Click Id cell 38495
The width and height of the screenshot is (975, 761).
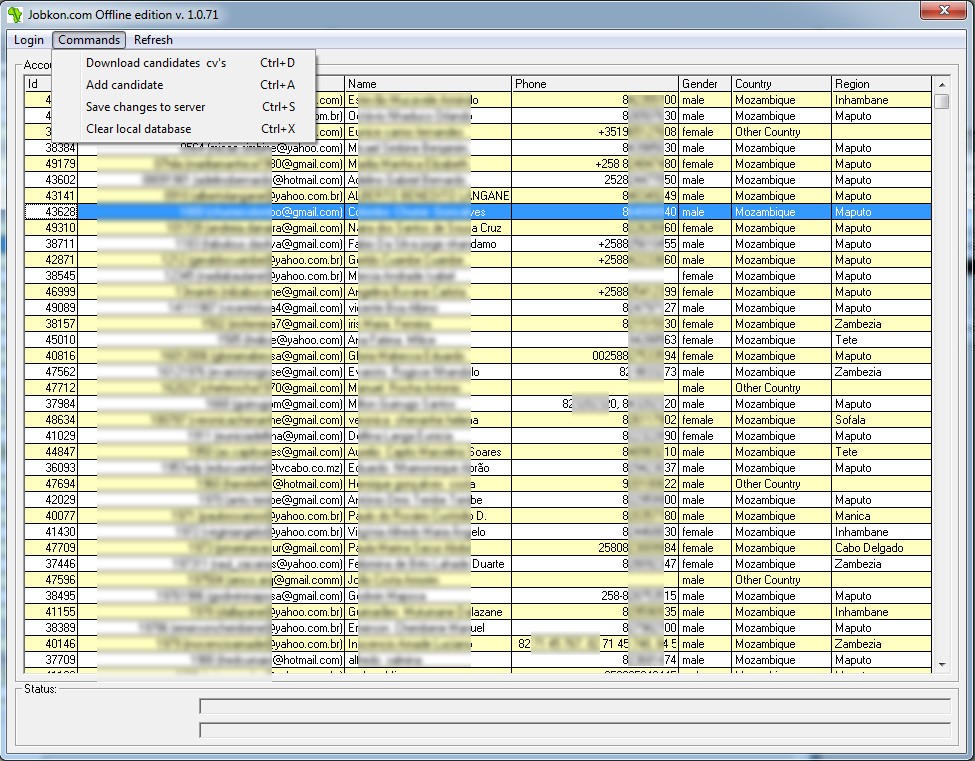[x=51, y=596]
